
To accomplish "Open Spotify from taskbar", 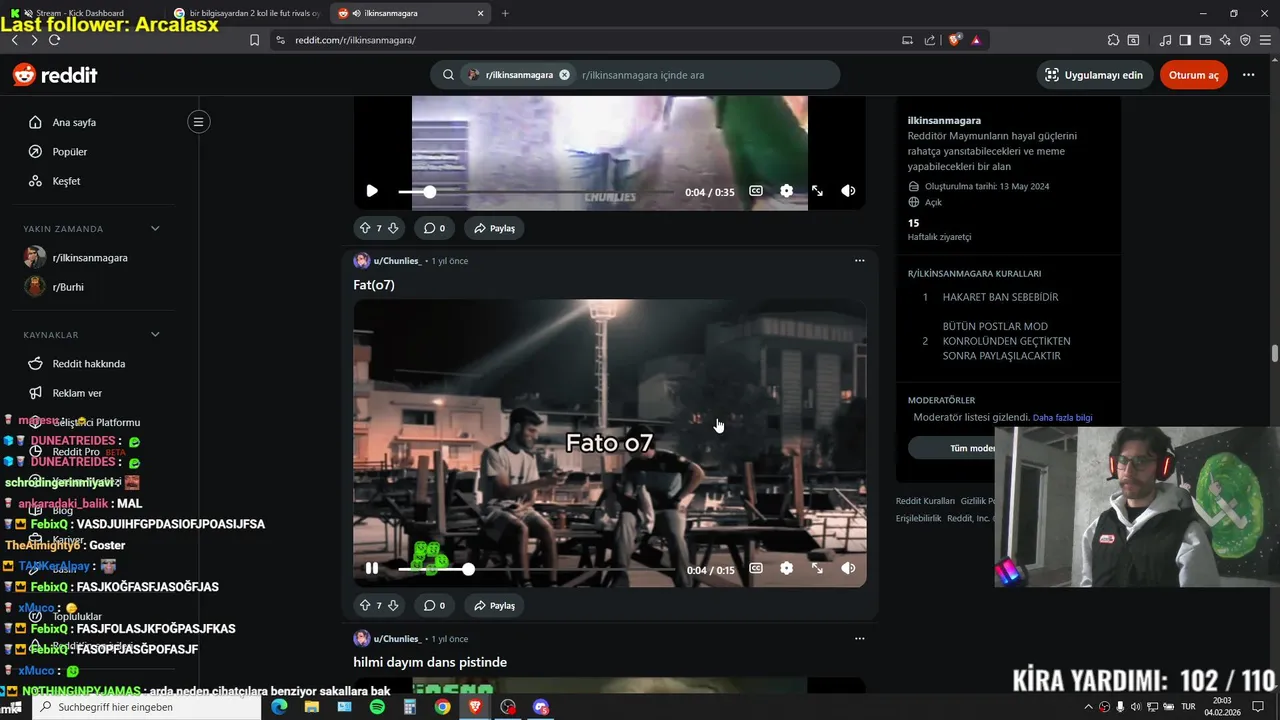I will coord(377,707).
